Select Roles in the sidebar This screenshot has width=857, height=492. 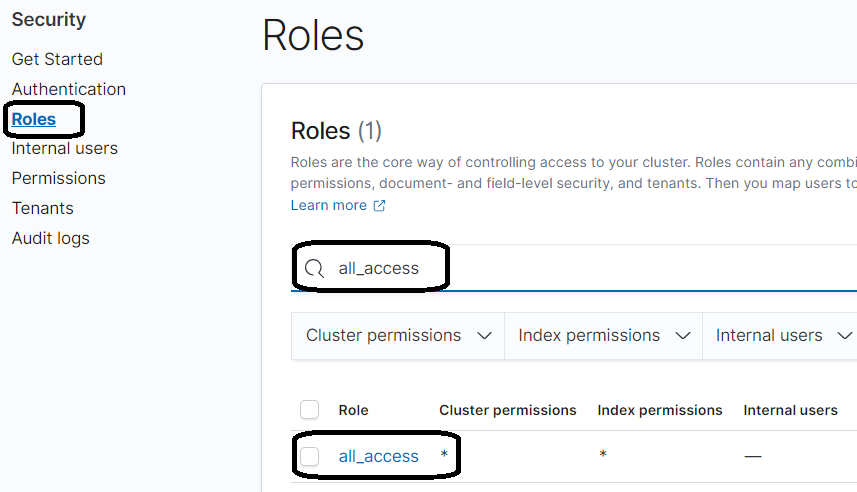(x=34, y=119)
